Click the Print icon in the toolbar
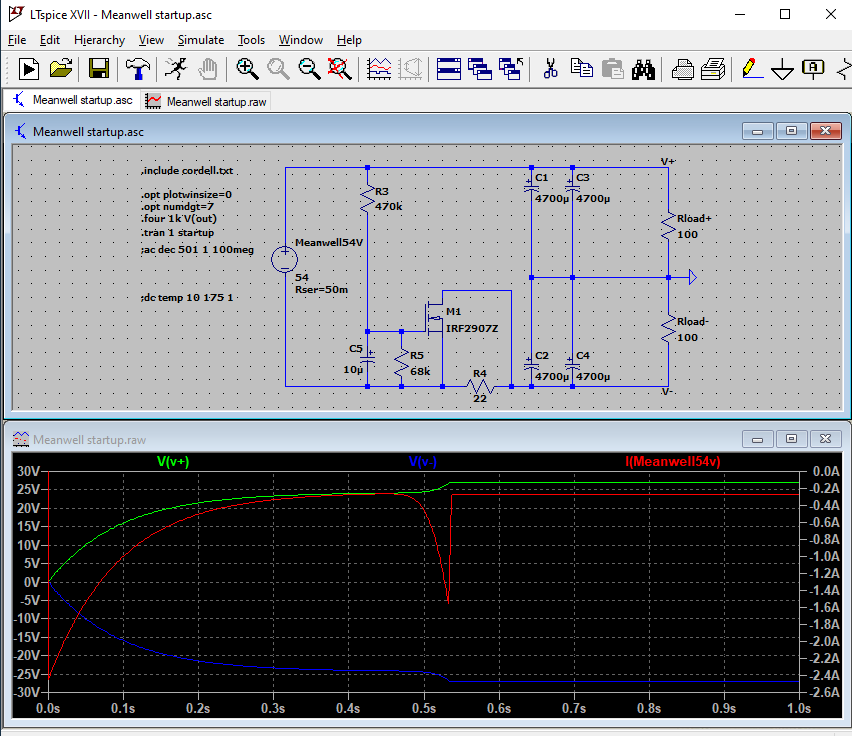The image size is (852, 736). point(712,69)
